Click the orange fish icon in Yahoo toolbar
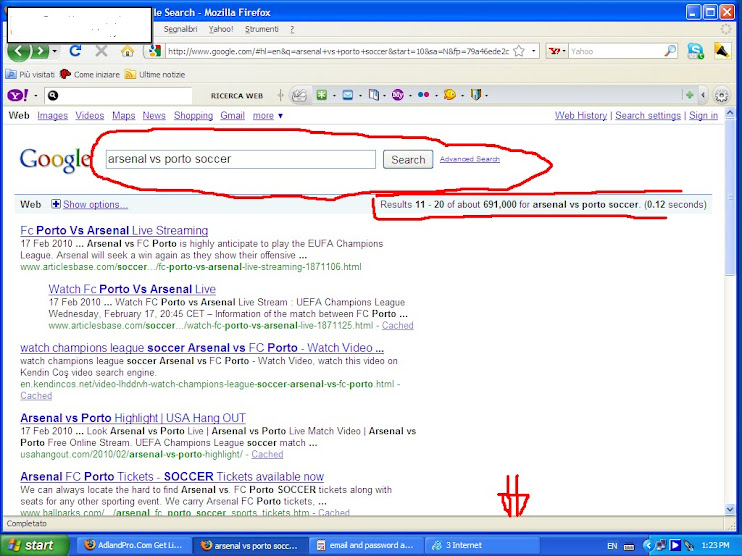 pos(450,95)
